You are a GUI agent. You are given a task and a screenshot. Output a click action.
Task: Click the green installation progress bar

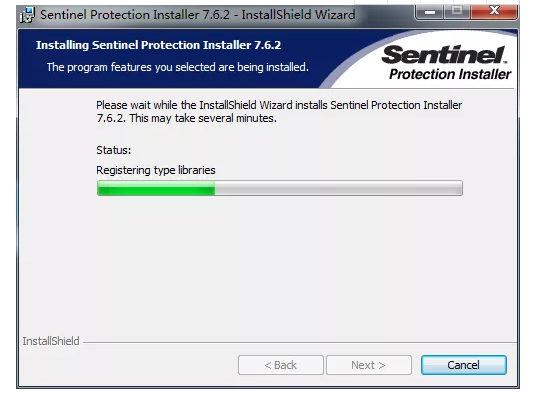tap(280, 188)
